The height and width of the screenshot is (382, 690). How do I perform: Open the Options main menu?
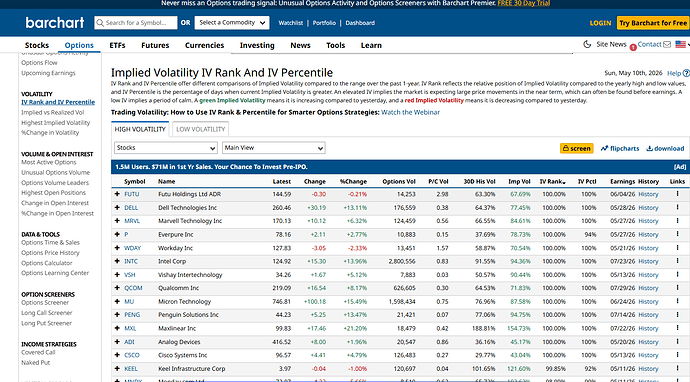[x=79, y=45]
